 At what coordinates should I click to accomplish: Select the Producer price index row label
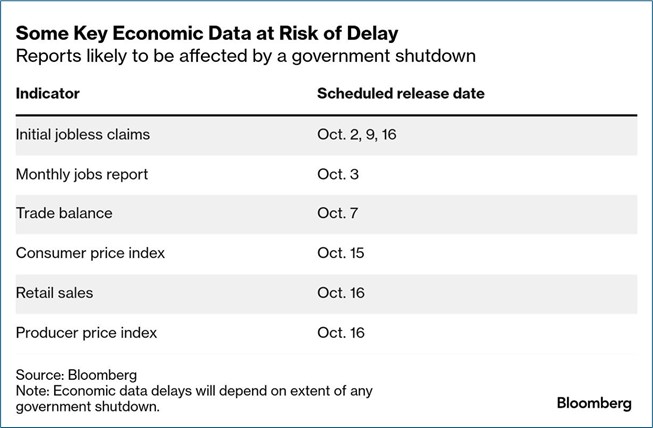(x=86, y=331)
